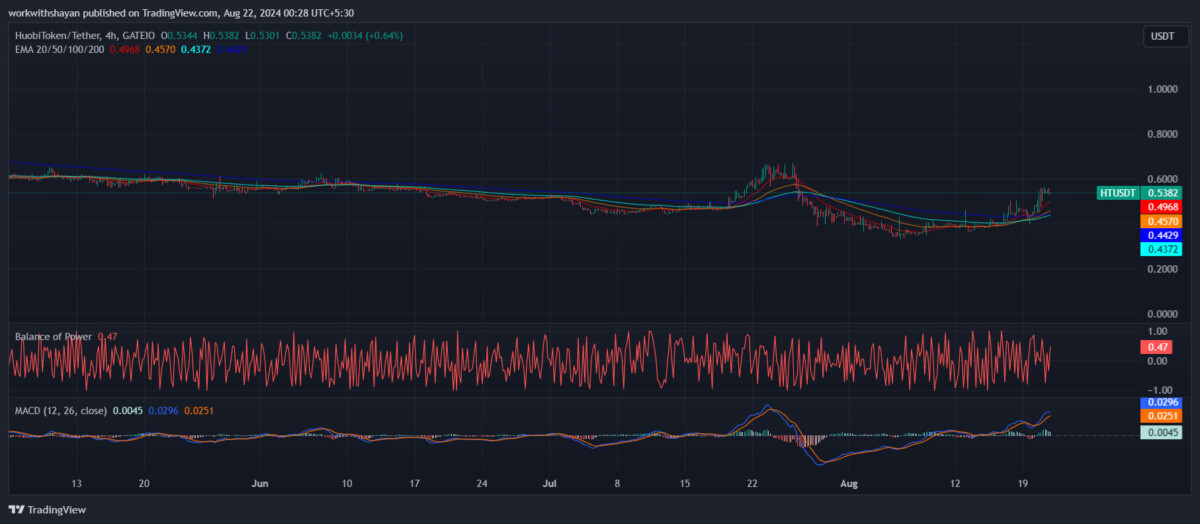Click the Jul marker on time axis
This screenshot has height=524, width=1200.
[x=550, y=484]
